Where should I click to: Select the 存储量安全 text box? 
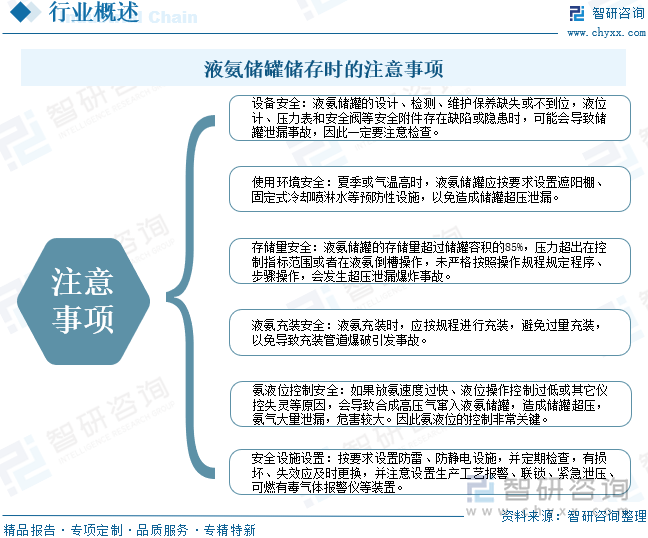[430, 261]
